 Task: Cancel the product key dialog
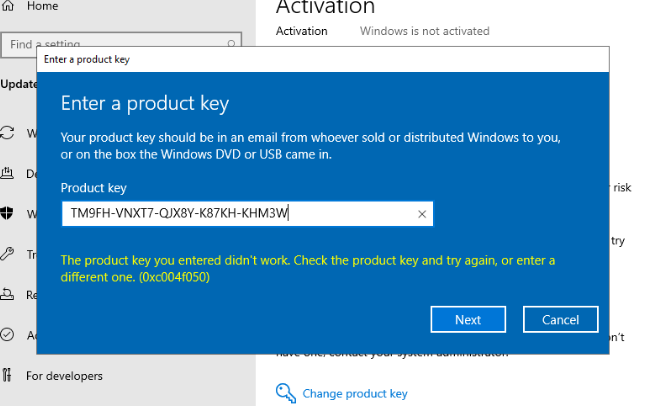(x=561, y=319)
